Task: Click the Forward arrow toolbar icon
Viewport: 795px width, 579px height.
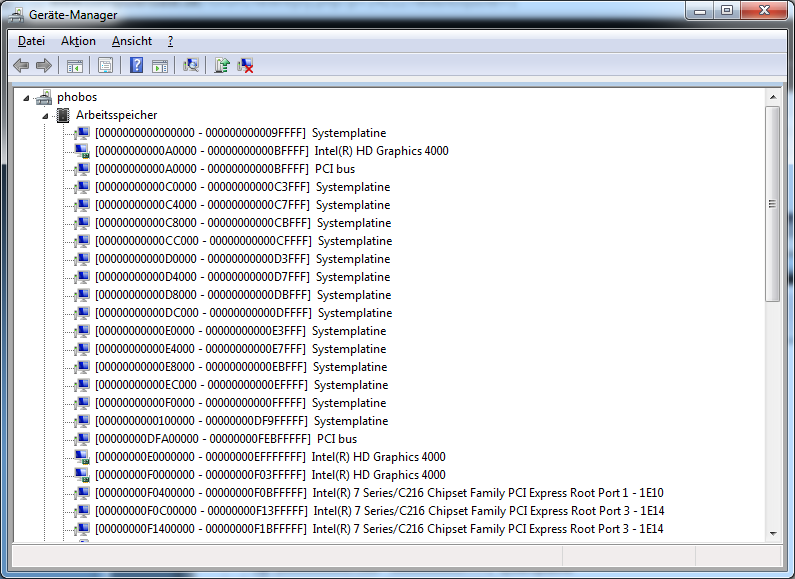Action: pyautogui.click(x=44, y=65)
